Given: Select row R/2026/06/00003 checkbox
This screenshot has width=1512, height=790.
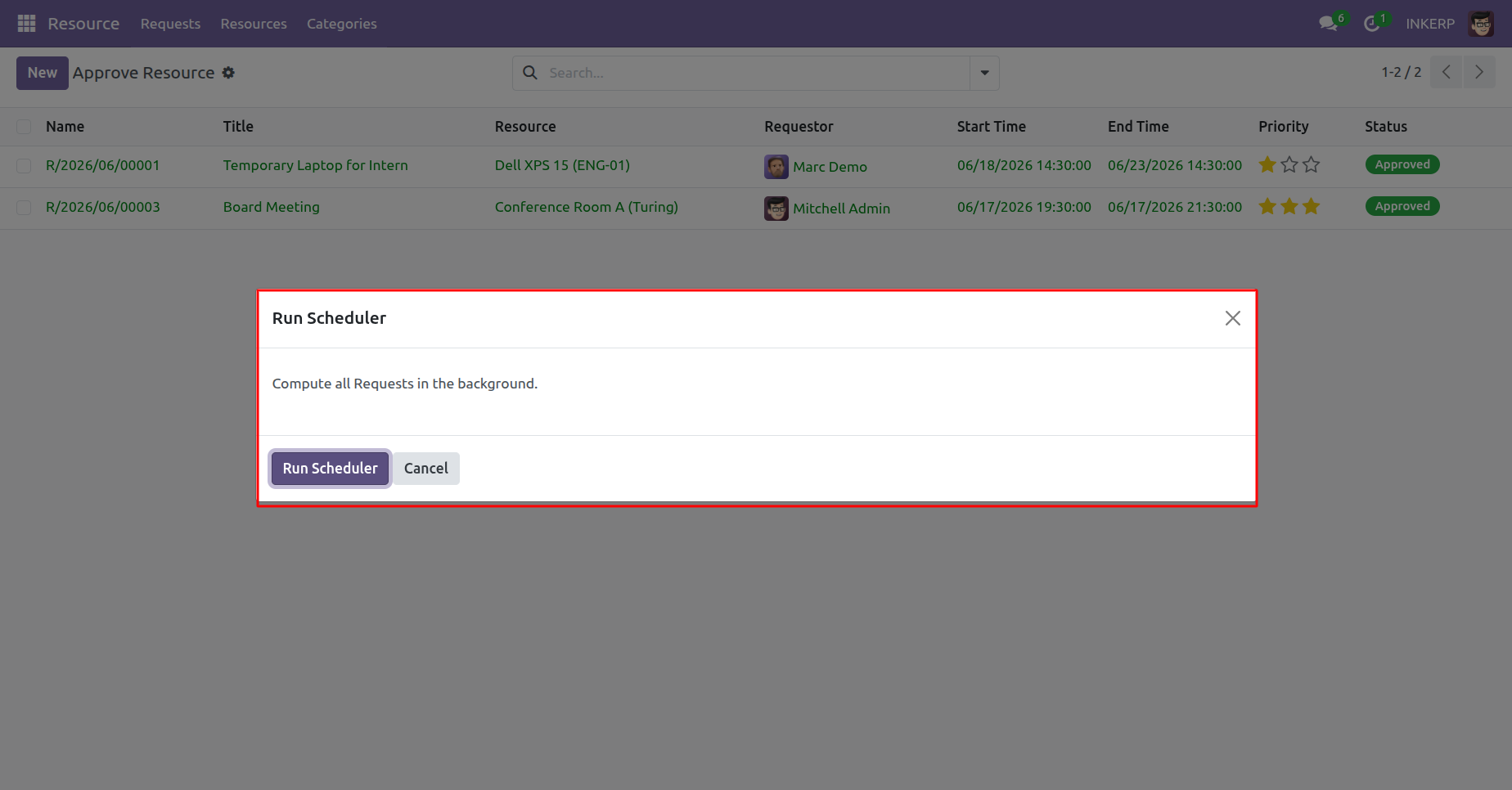Looking at the screenshot, I should click(x=24, y=208).
